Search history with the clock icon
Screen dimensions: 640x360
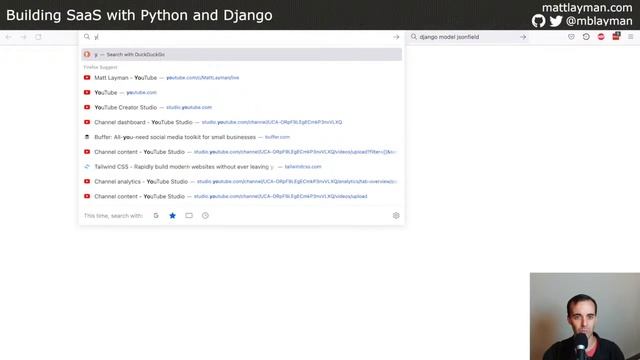click(205, 216)
